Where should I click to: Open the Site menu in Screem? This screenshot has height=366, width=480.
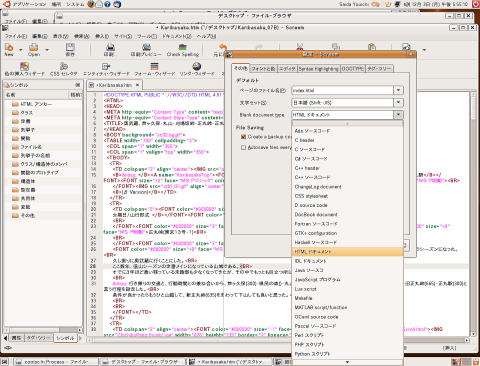click(x=123, y=36)
